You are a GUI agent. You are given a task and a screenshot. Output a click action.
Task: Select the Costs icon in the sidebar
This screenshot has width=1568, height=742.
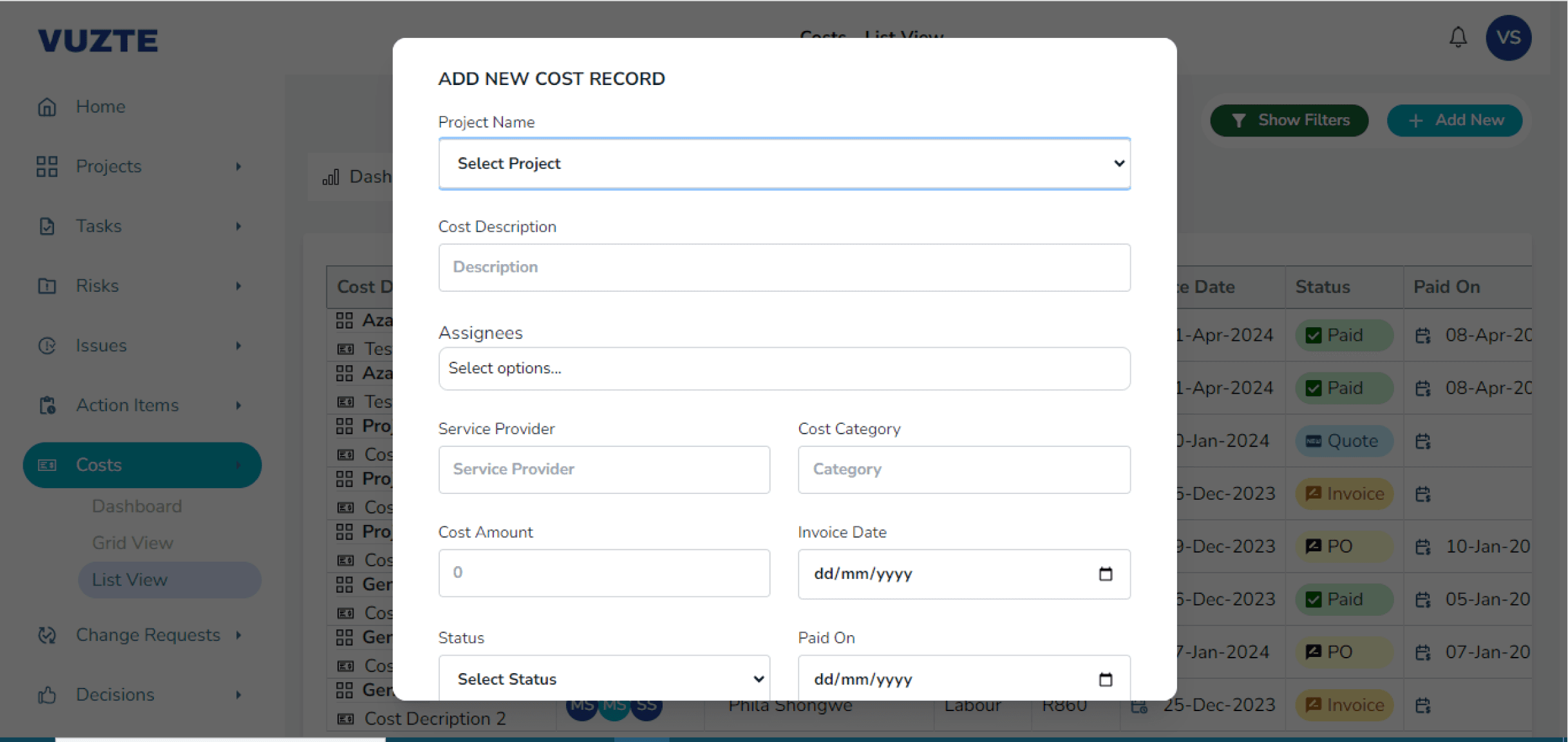(48, 464)
